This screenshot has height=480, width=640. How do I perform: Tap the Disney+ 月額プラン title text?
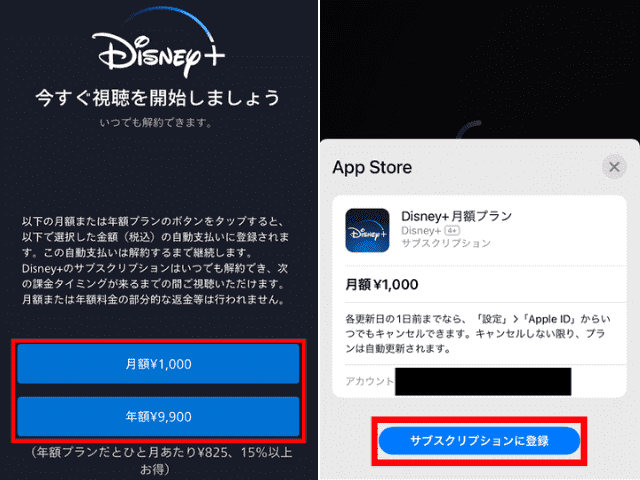[x=456, y=216]
